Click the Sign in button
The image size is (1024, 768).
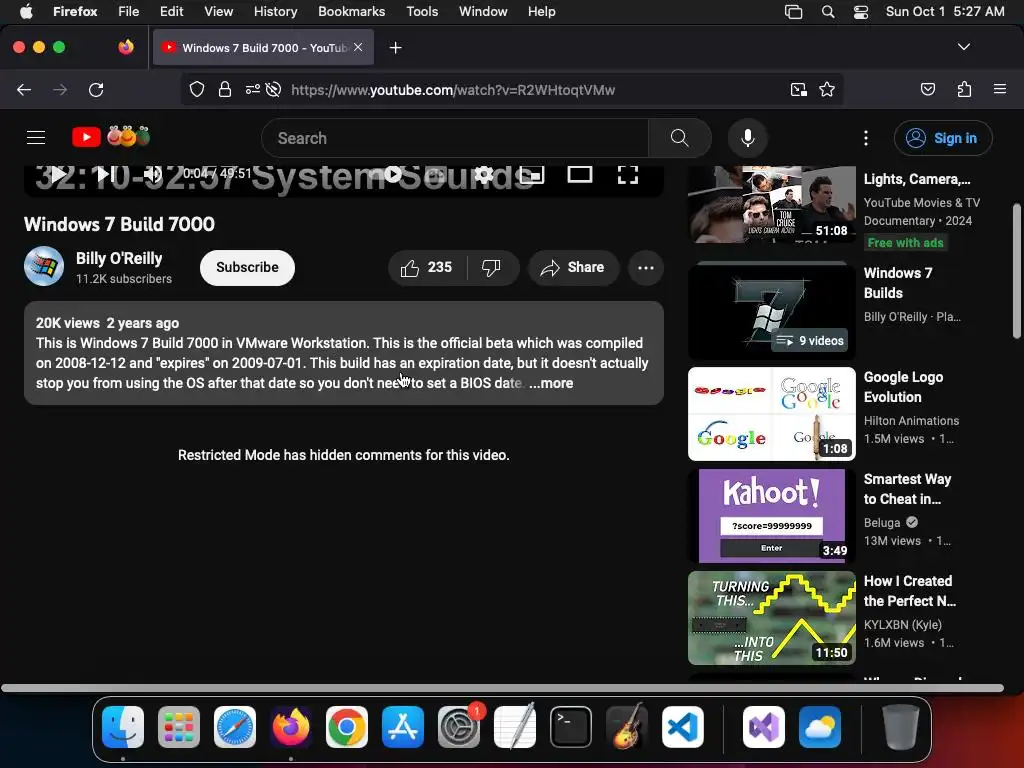[943, 138]
